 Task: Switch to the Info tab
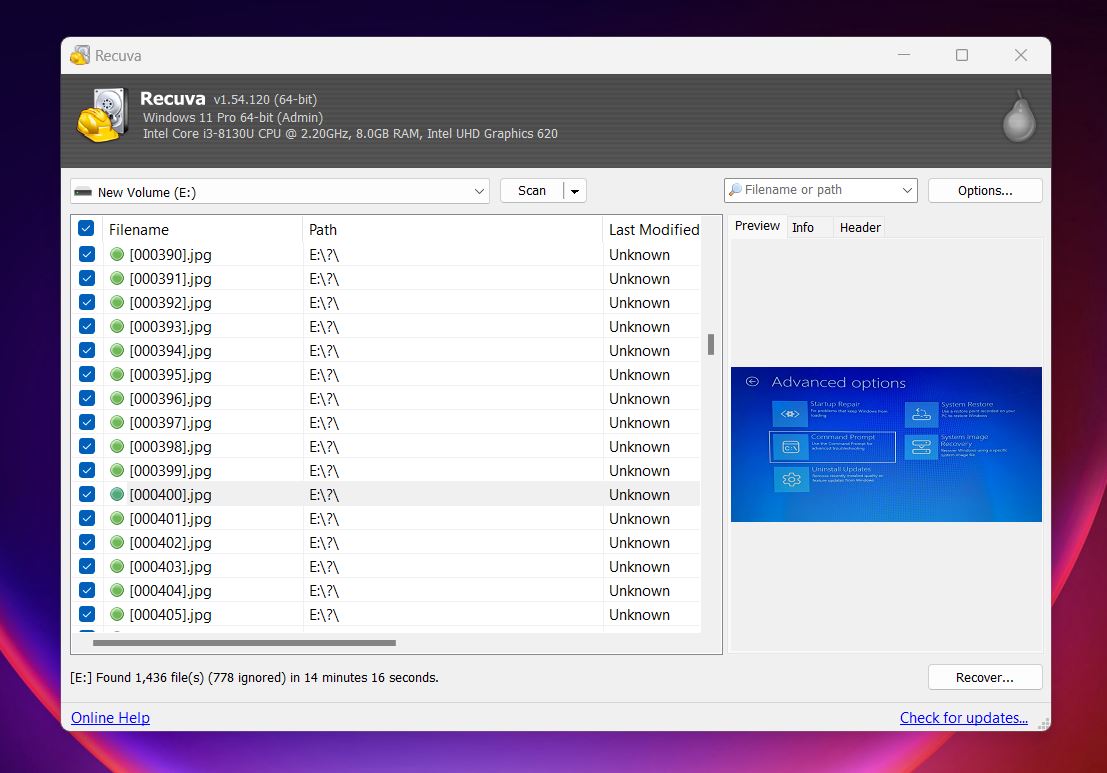coord(803,227)
